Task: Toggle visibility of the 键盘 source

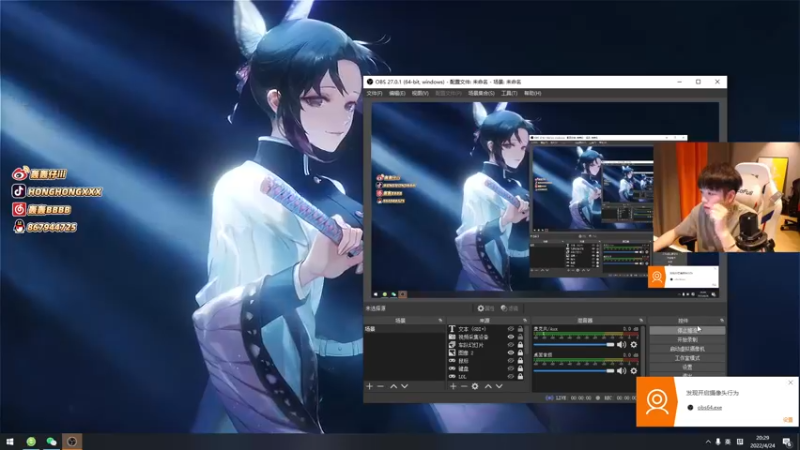Action: tap(510, 368)
